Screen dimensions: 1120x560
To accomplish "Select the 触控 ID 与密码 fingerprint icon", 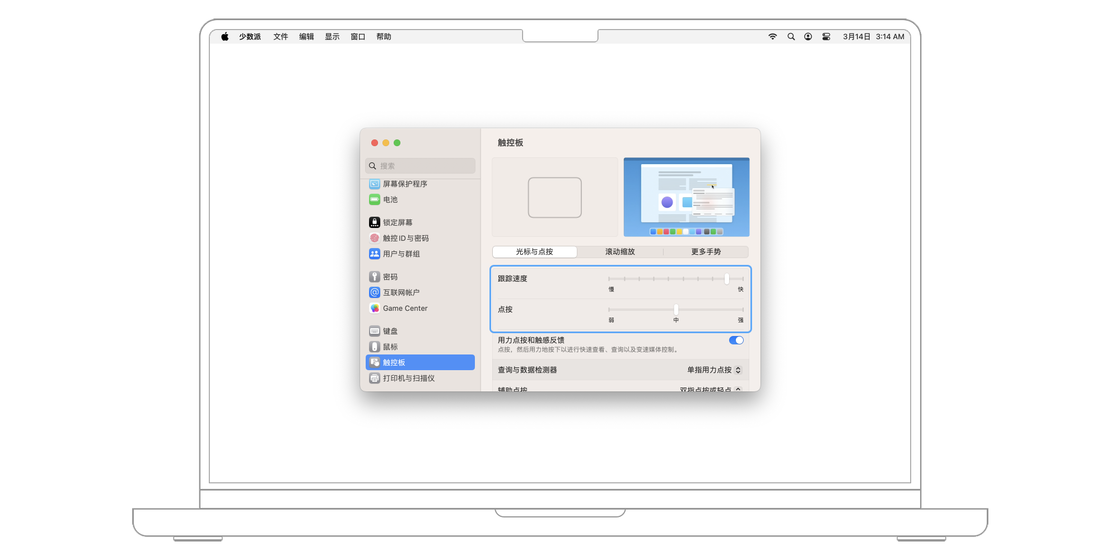I will click(374, 238).
